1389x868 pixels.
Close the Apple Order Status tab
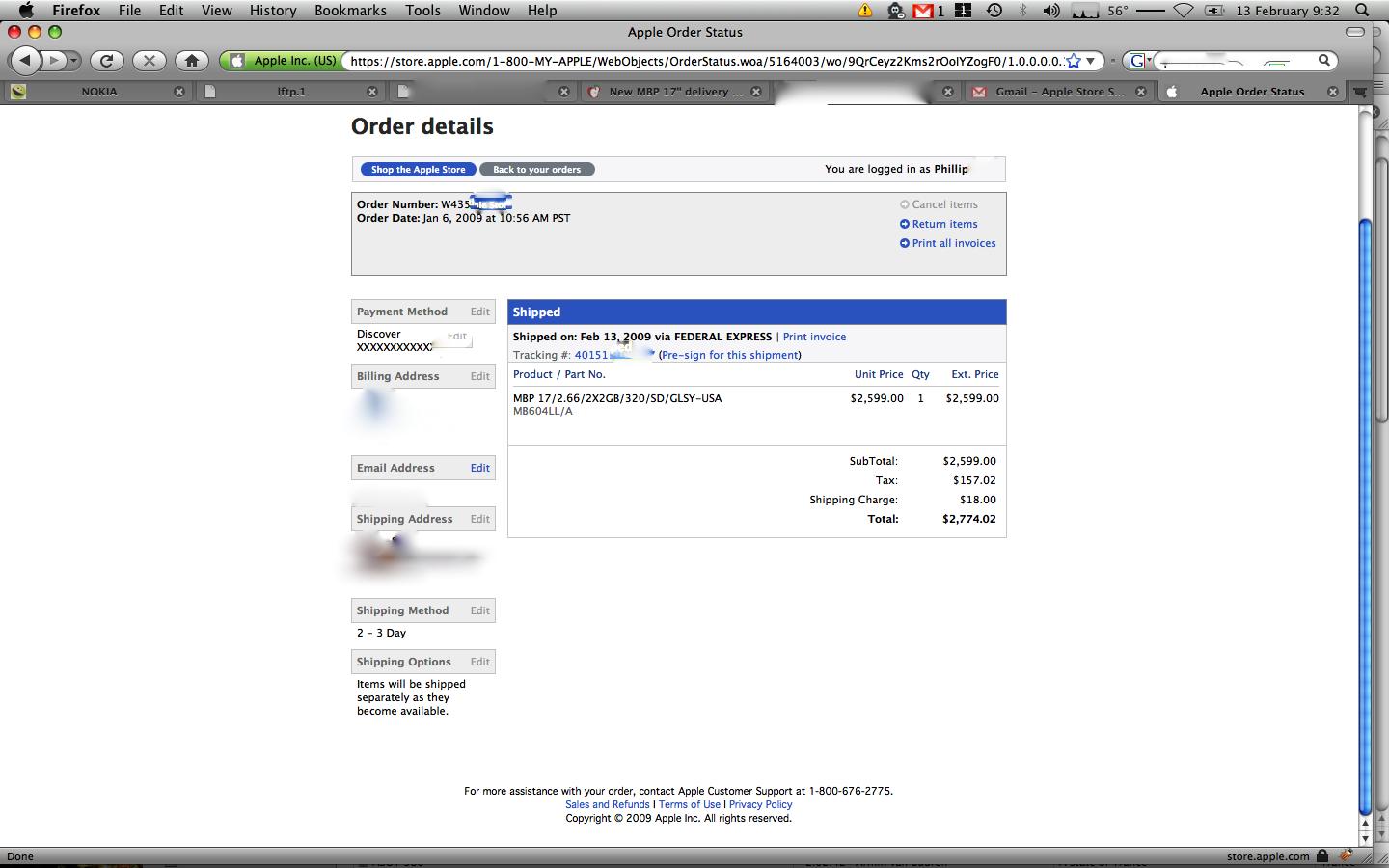[1333, 92]
